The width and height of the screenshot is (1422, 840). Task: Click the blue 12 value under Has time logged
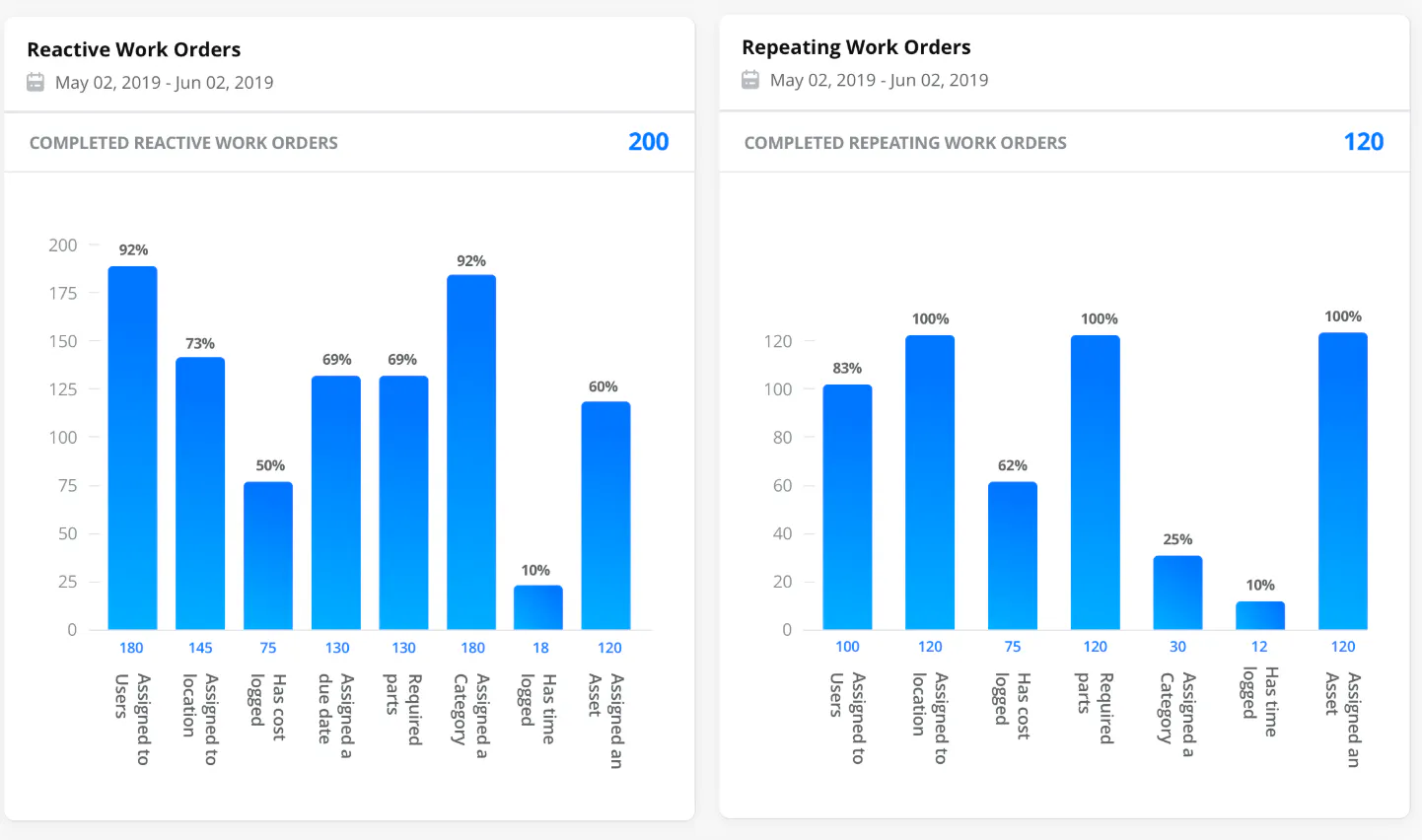click(x=1259, y=646)
